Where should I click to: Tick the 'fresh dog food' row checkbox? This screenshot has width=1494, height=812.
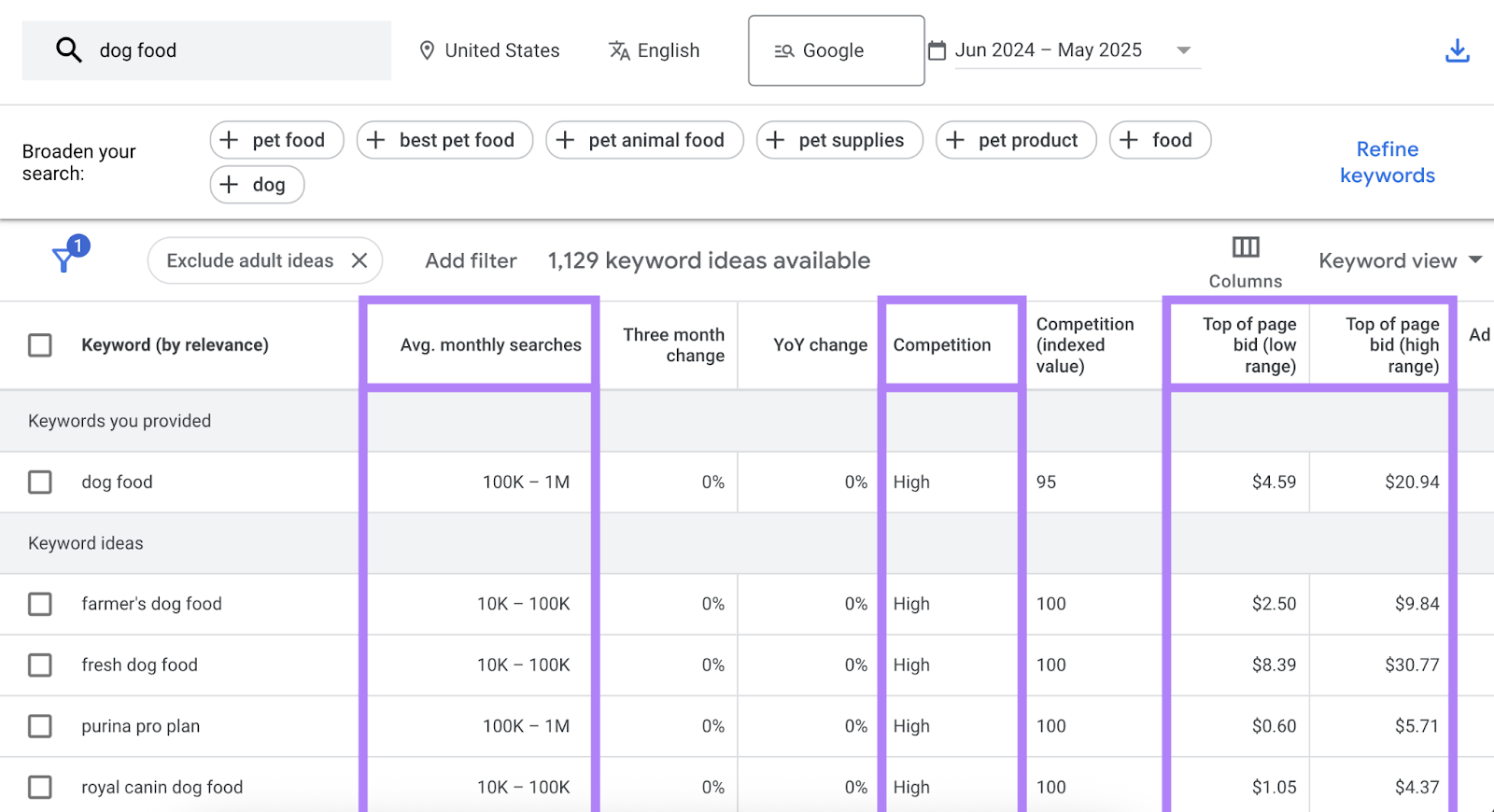40,665
